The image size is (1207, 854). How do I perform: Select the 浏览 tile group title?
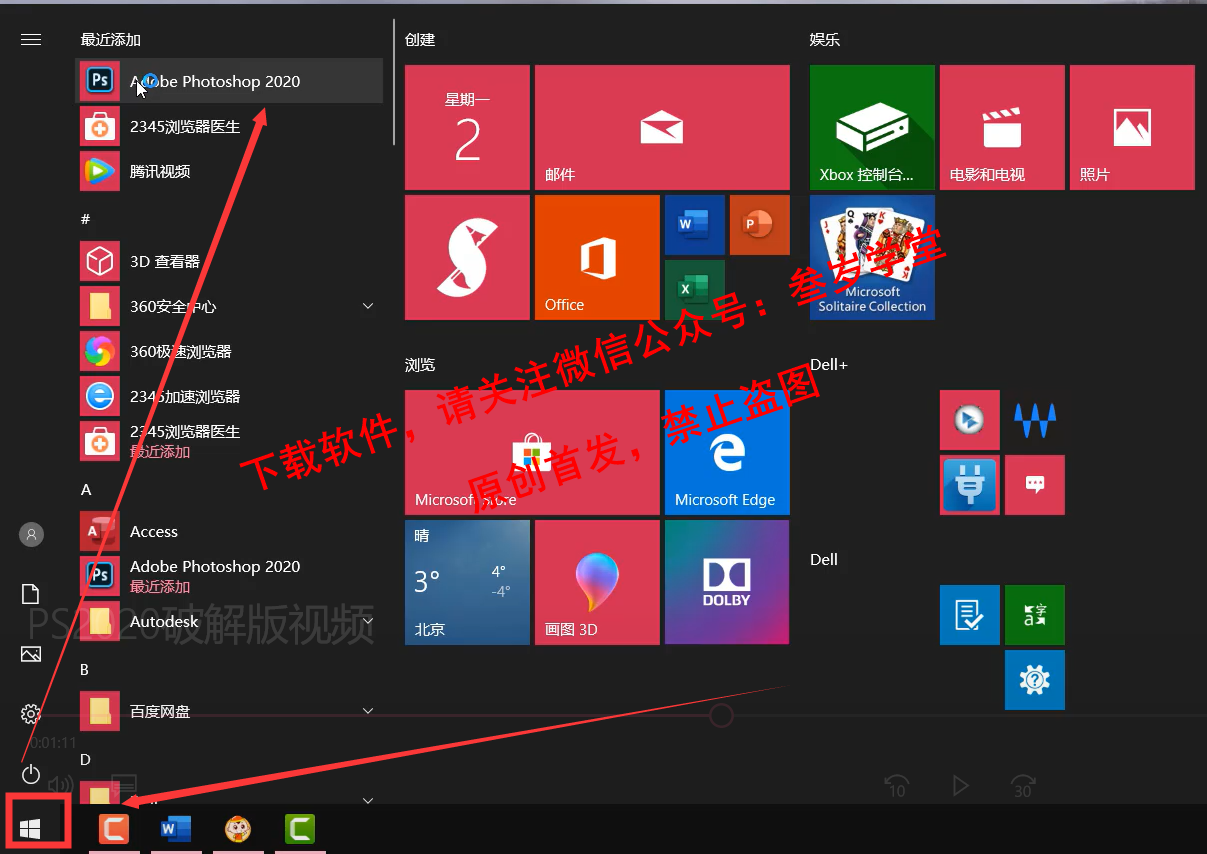pos(420,365)
